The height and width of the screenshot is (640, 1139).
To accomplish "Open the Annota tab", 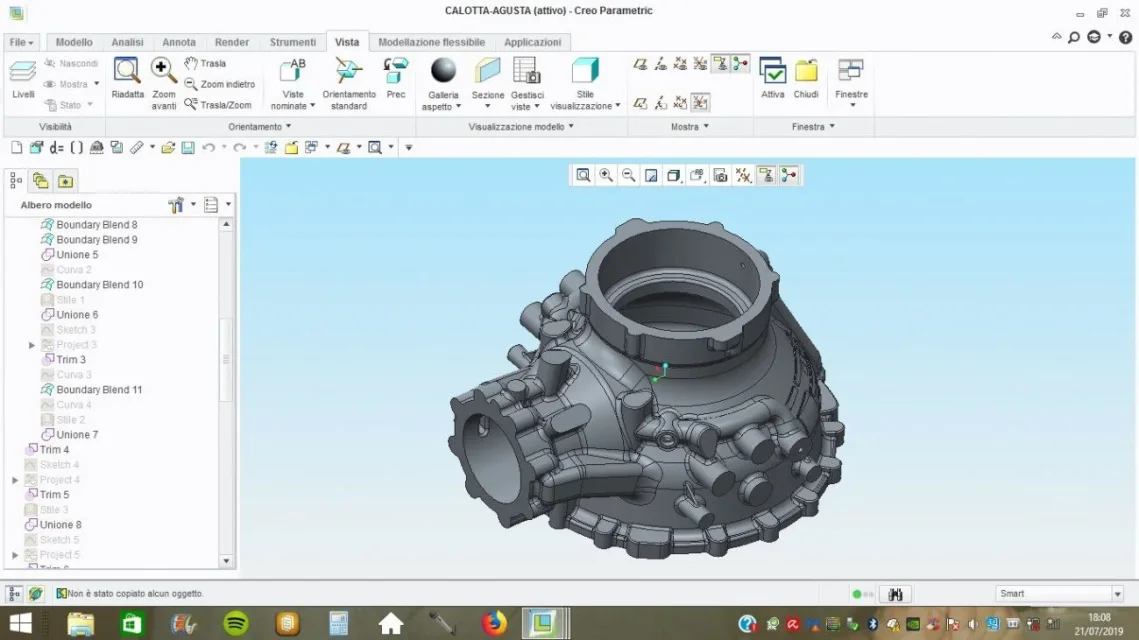I will 179,42.
